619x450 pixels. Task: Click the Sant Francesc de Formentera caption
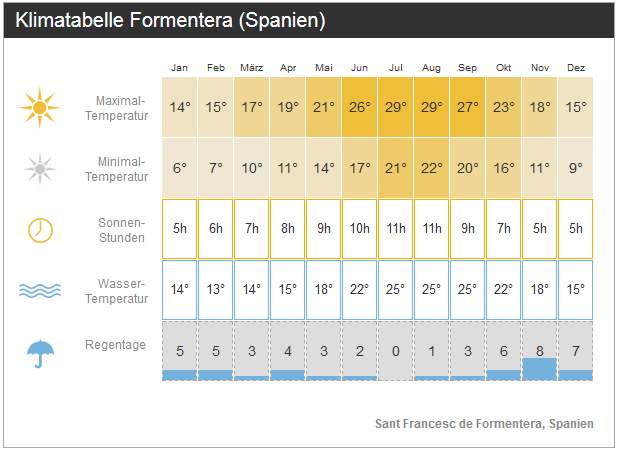[x=484, y=424]
